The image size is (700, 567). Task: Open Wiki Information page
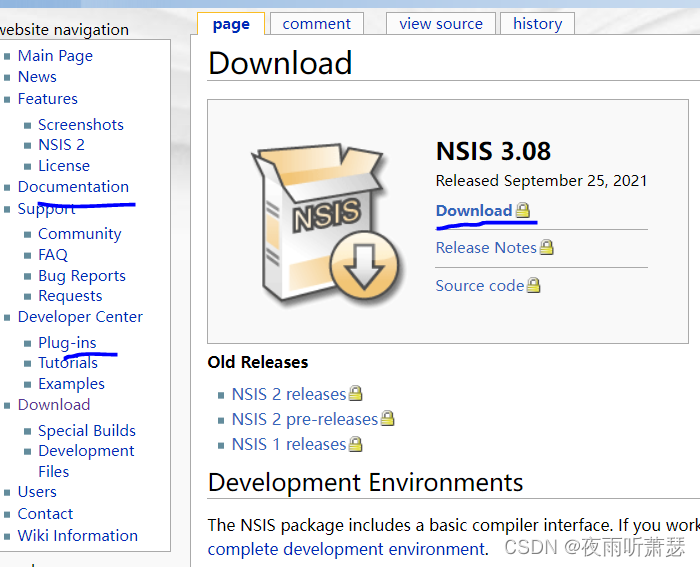click(78, 535)
